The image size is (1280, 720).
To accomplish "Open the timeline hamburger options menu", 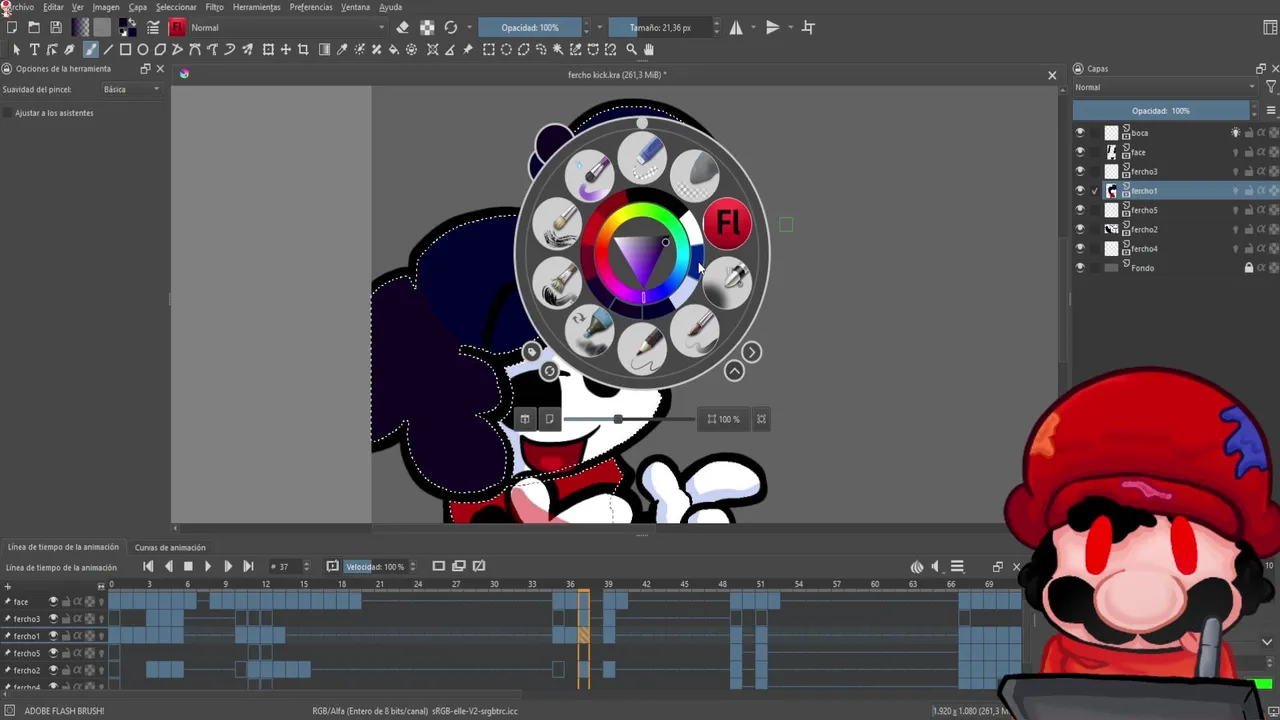I will (x=957, y=567).
